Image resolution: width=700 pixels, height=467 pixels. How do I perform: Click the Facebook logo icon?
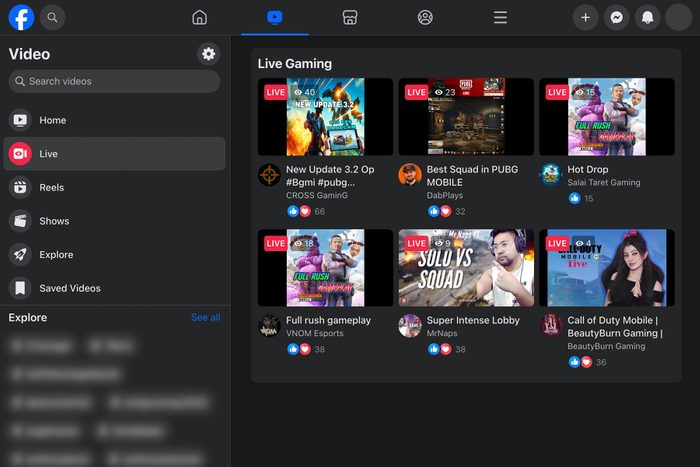[21, 17]
